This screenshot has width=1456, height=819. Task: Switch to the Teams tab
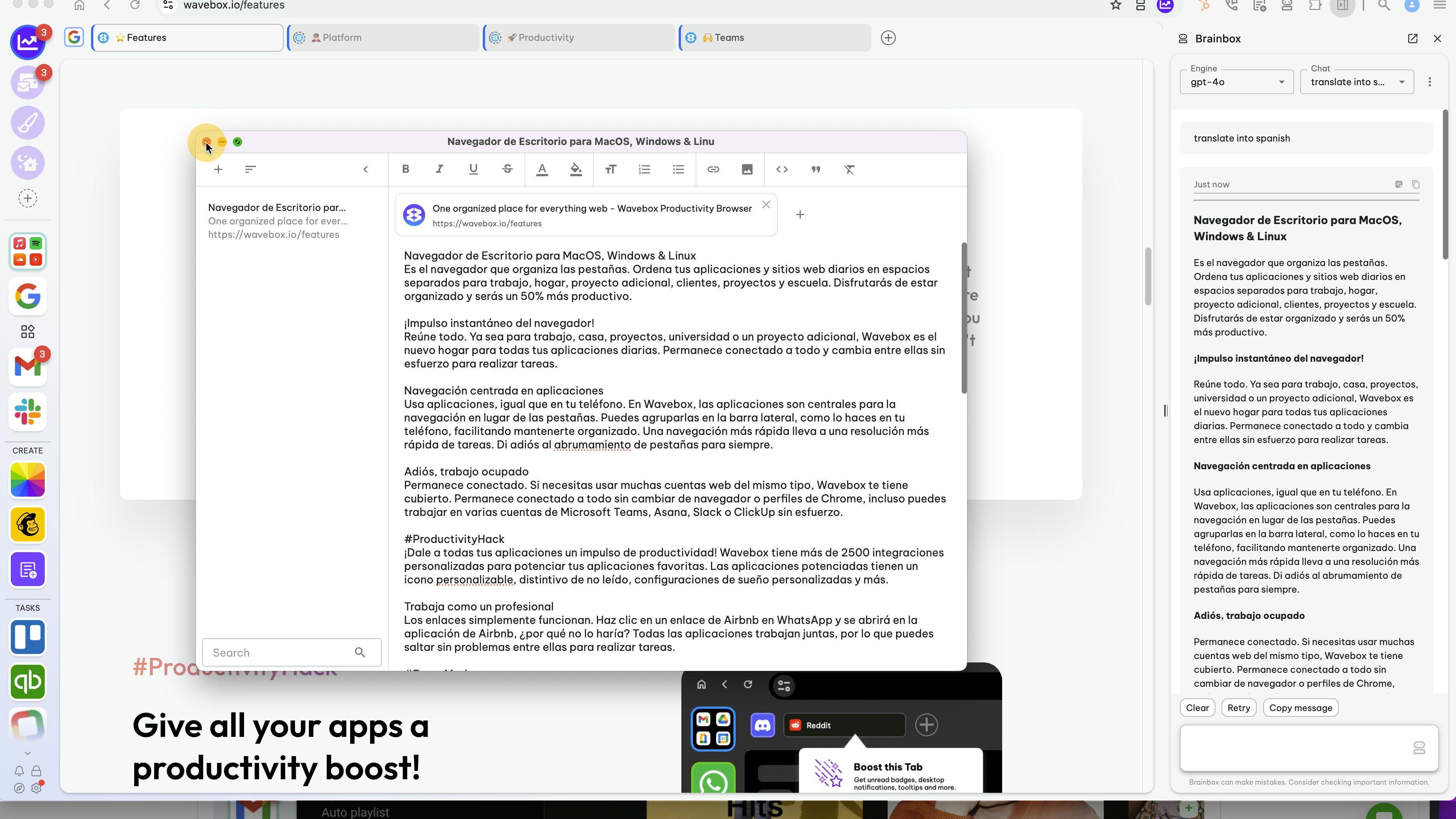pyautogui.click(x=775, y=38)
